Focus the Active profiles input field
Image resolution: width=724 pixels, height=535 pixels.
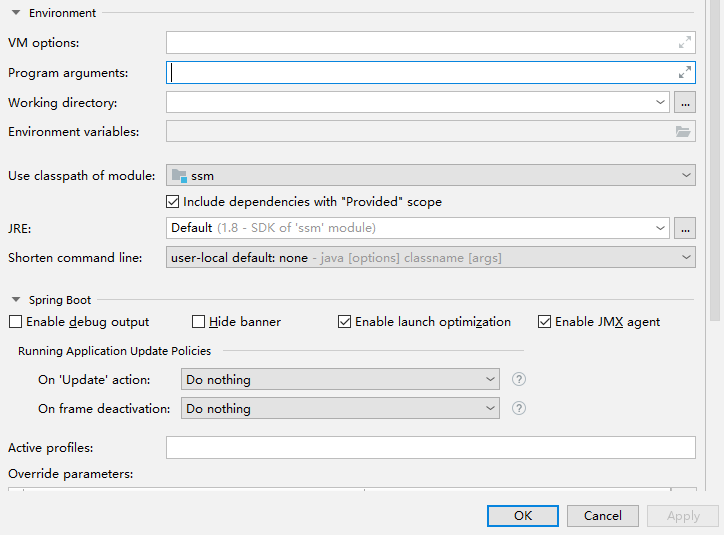(x=430, y=447)
